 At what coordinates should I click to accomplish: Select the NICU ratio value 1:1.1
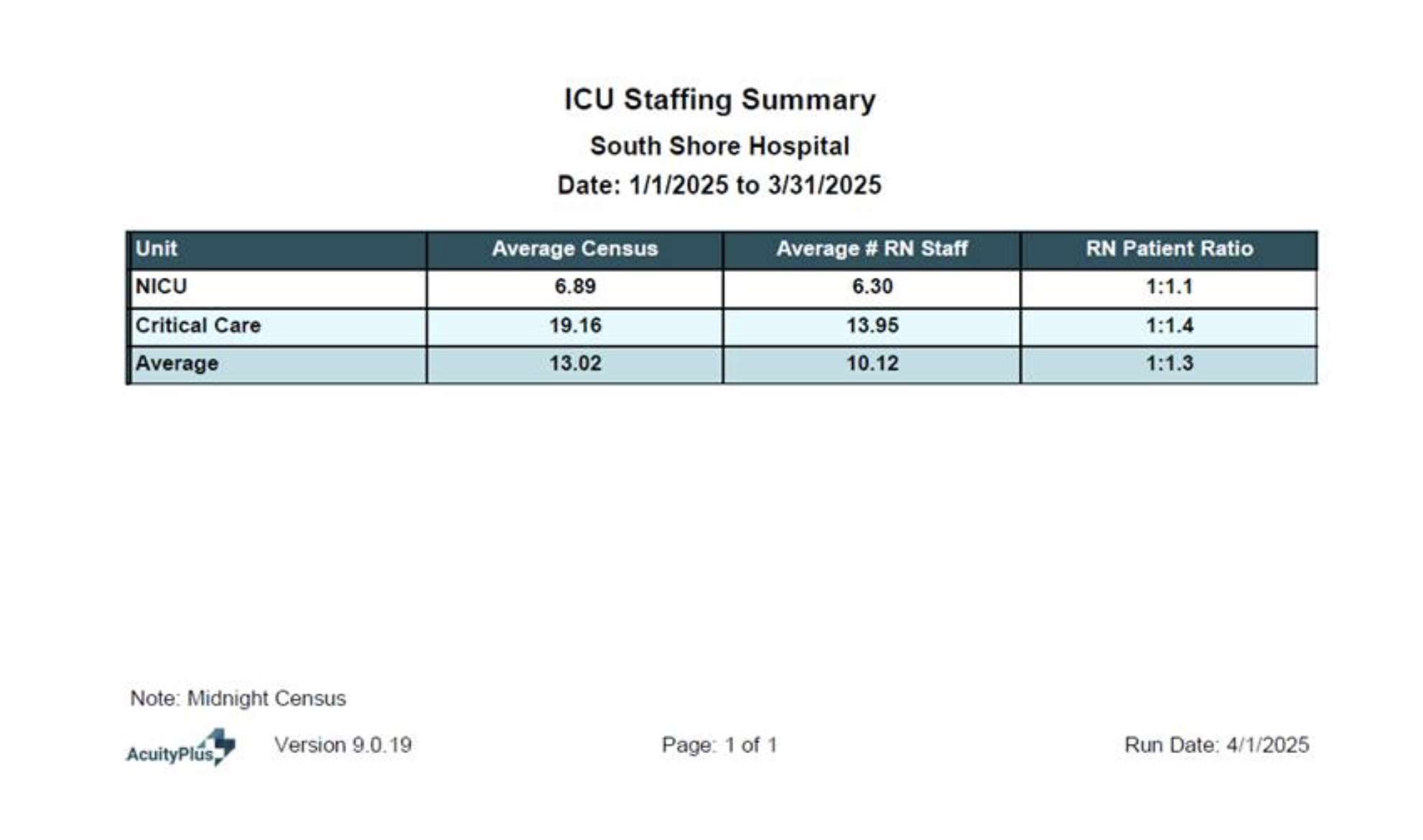pyautogui.click(x=1169, y=287)
